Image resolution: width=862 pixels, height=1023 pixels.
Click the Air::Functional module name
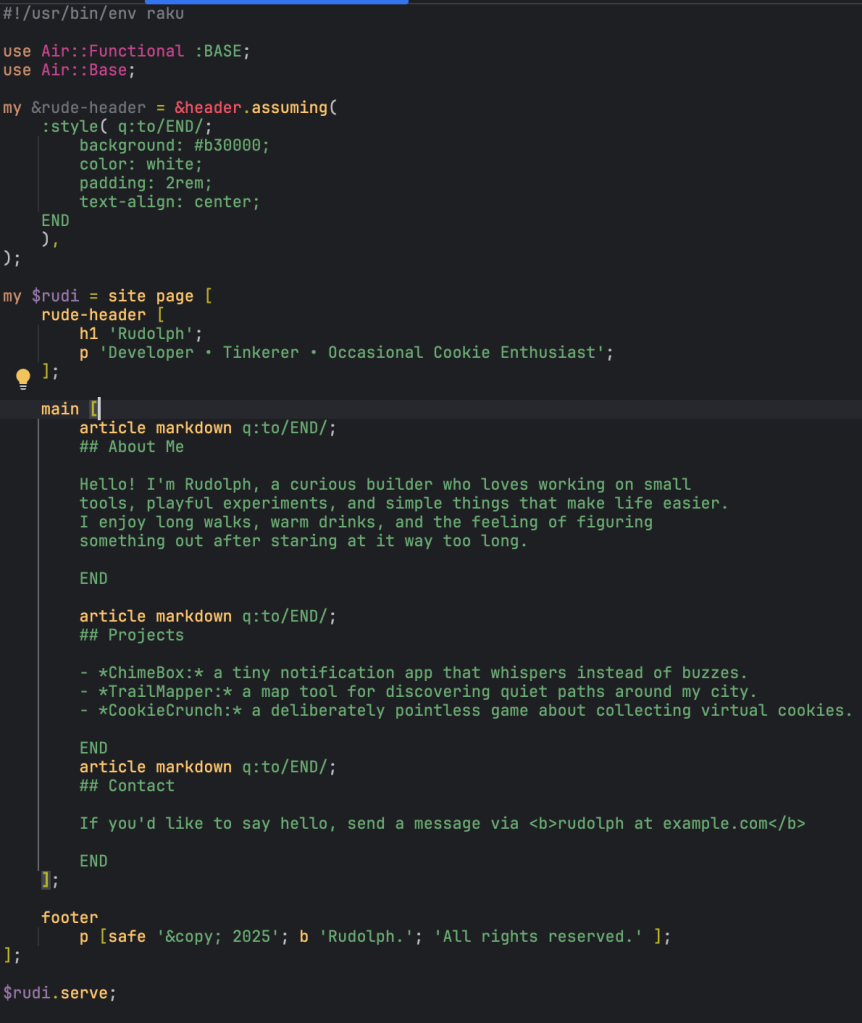coord(112,51)
